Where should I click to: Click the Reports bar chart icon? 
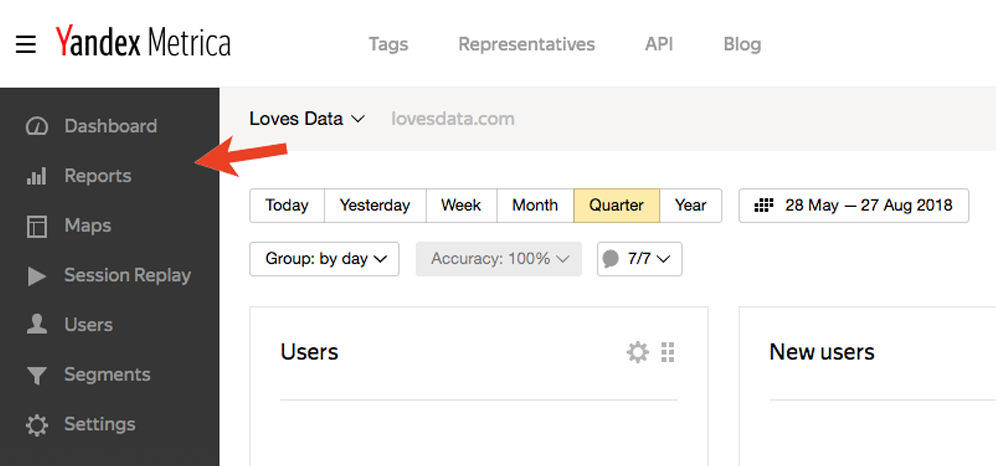click(37, 176)
